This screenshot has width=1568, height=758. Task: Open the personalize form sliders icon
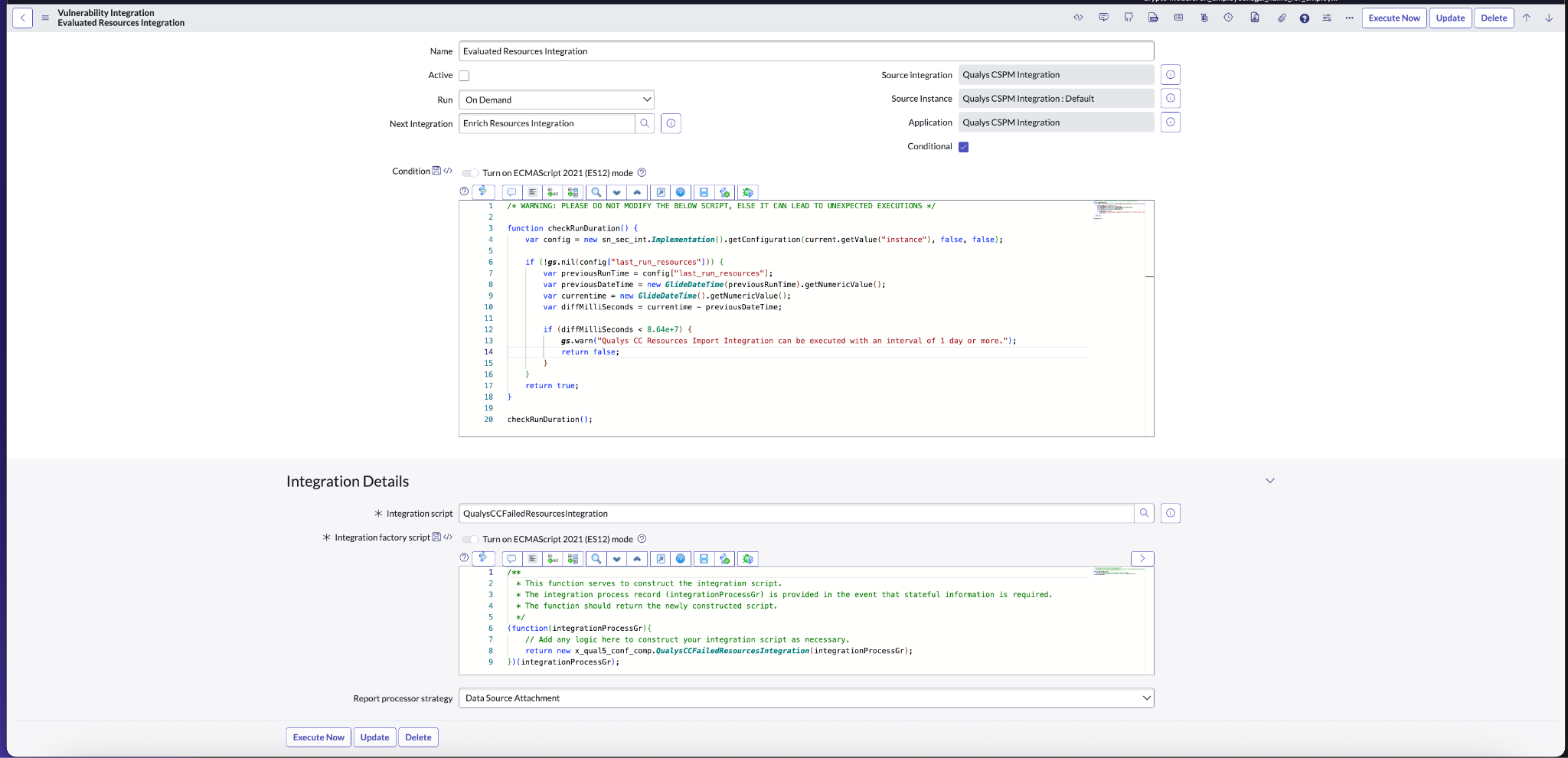point(1327,18)
